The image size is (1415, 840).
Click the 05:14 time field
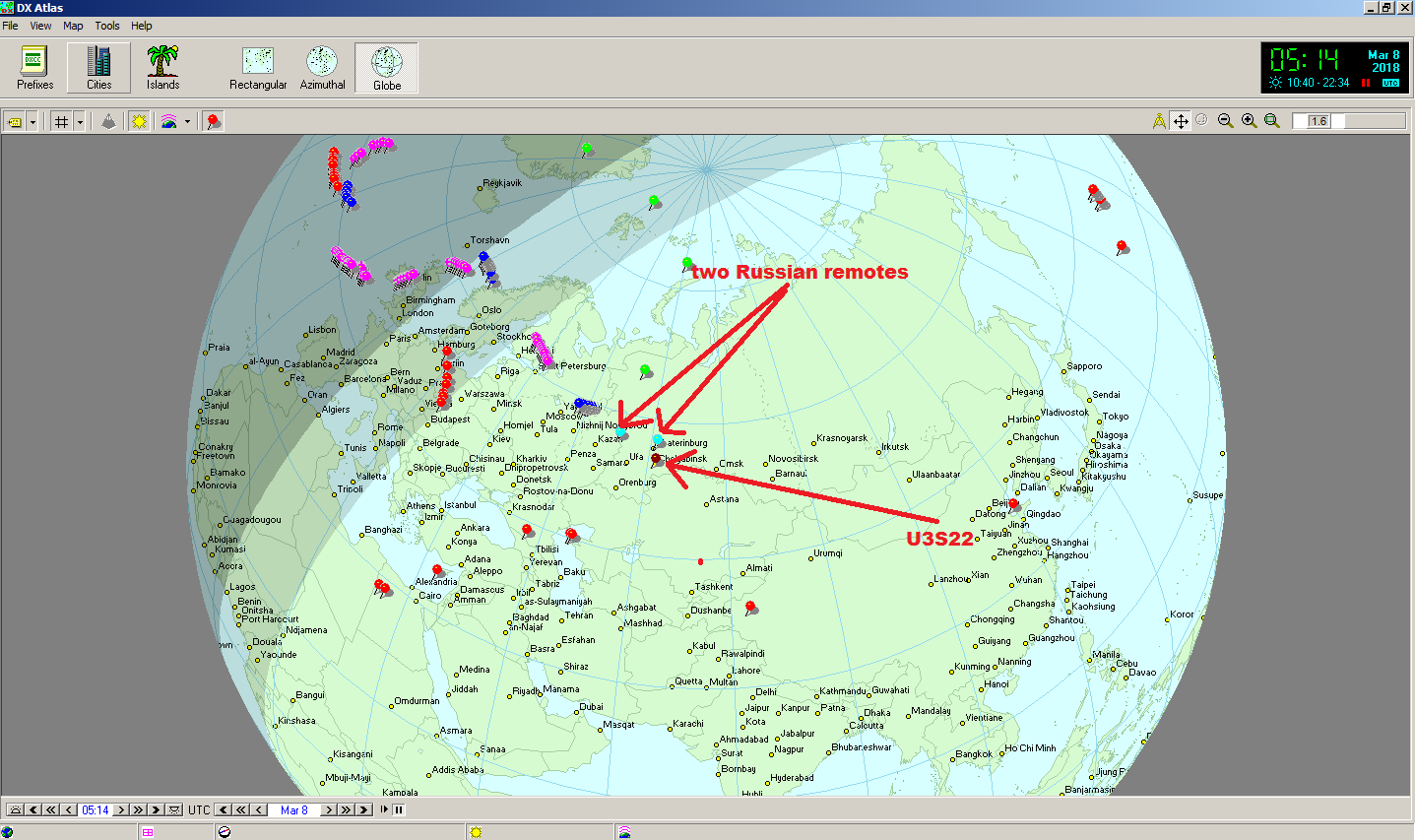(96, 810)
